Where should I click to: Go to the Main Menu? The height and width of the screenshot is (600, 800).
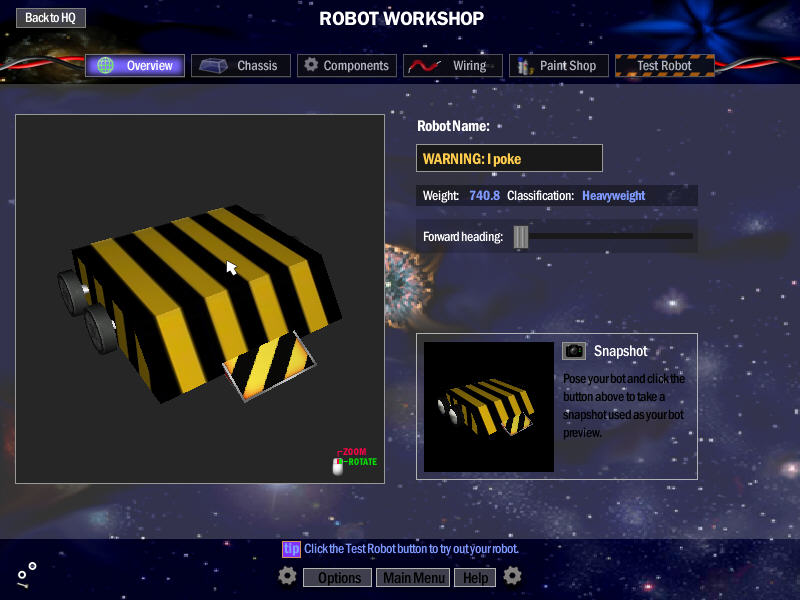413,578
